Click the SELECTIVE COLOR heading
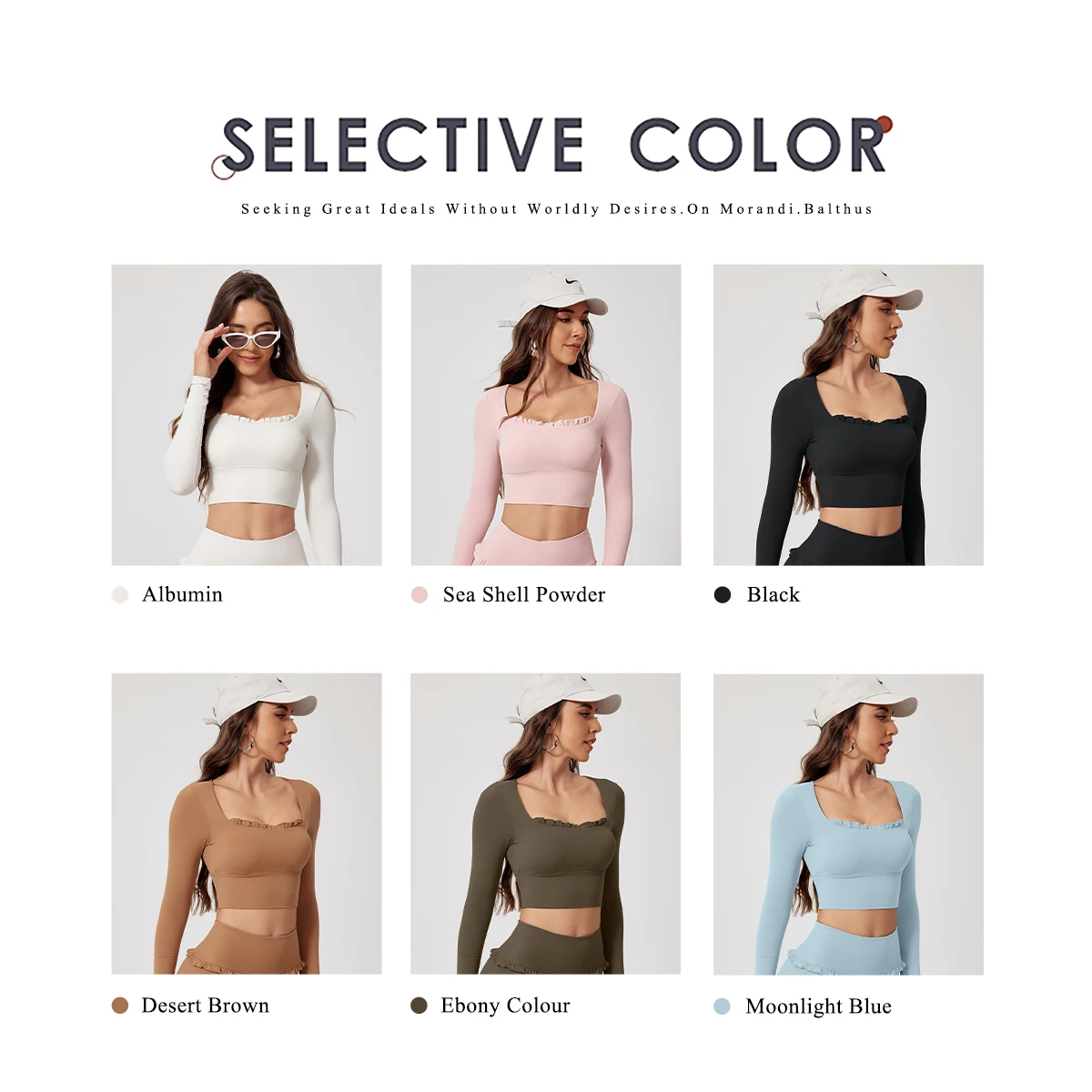This screenshot has width=1092, height=1092. (x=553, y=146)
